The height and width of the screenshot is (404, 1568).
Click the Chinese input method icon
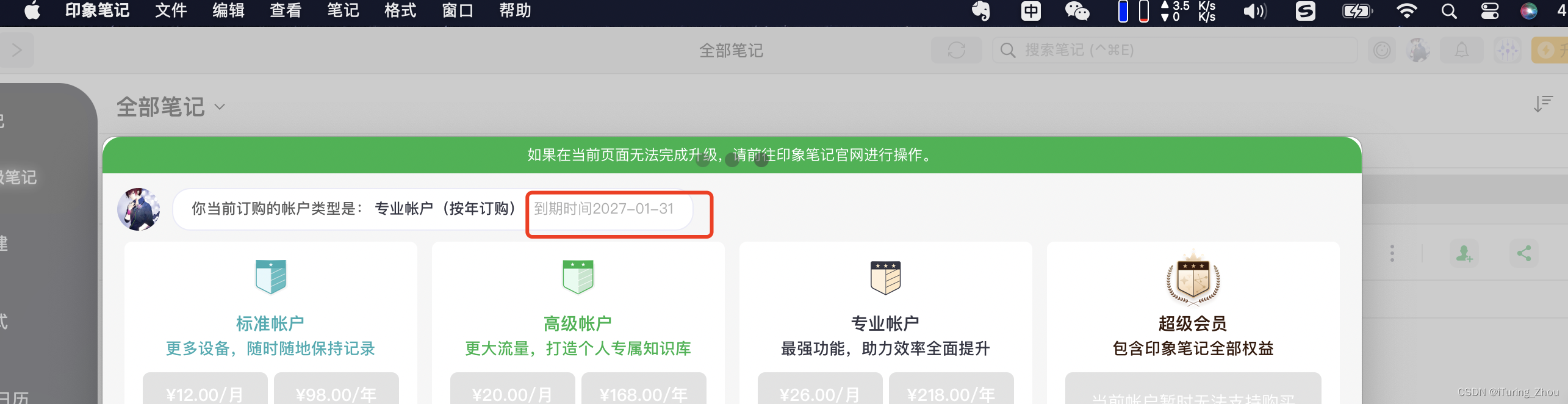click(1031, 11)
